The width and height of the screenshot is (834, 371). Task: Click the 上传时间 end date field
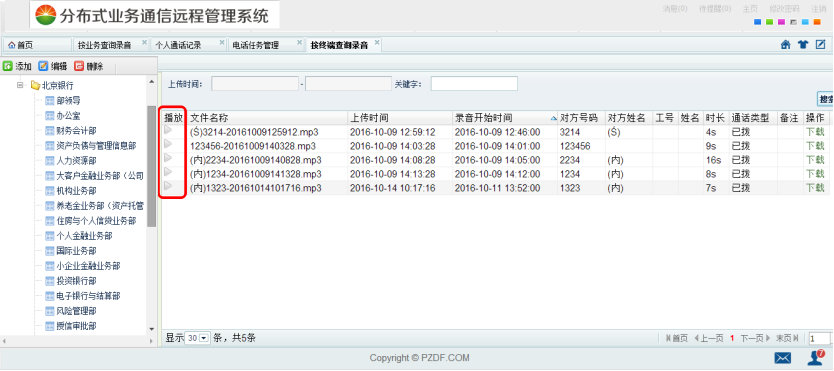click(349, 84)
